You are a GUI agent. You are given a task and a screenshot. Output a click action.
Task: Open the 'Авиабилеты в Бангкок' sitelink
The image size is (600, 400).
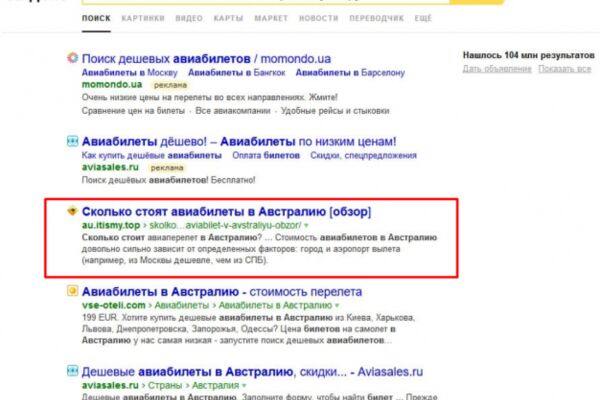(x=236, y=72)
